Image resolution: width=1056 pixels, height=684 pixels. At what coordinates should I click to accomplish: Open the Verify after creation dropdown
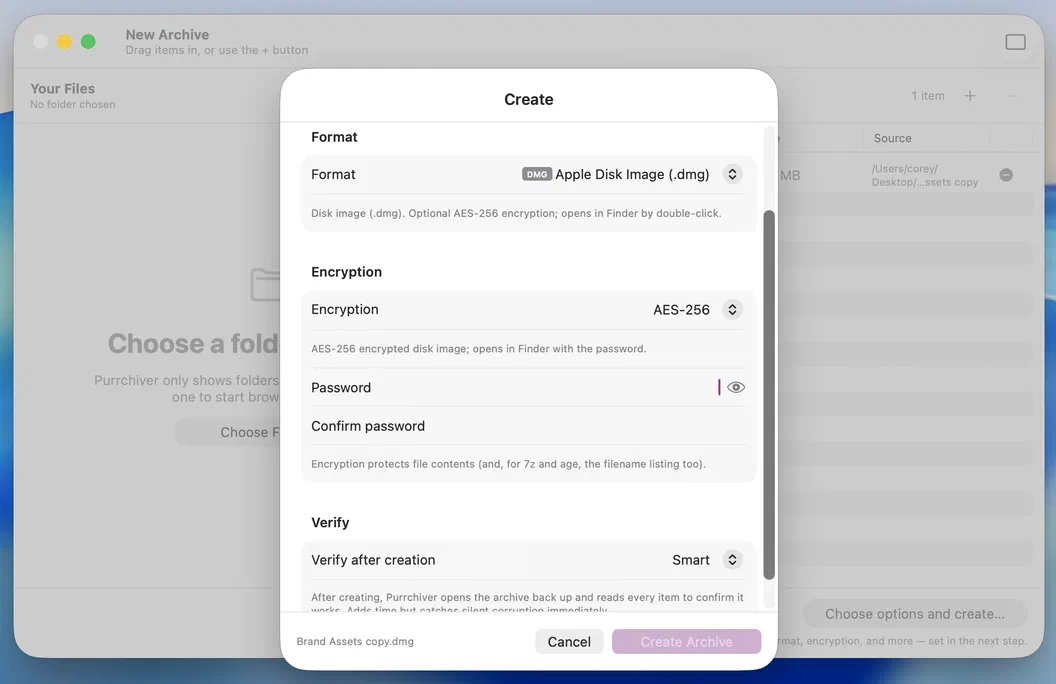click(732, 560)
